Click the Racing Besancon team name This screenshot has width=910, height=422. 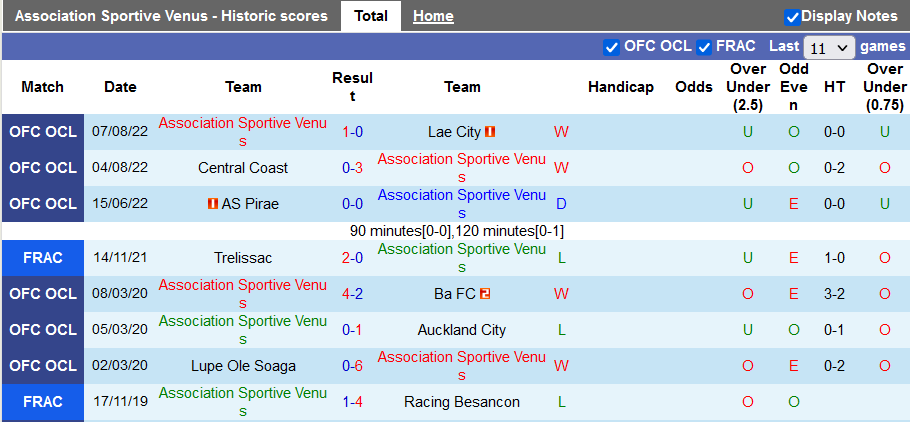[462, 402]
